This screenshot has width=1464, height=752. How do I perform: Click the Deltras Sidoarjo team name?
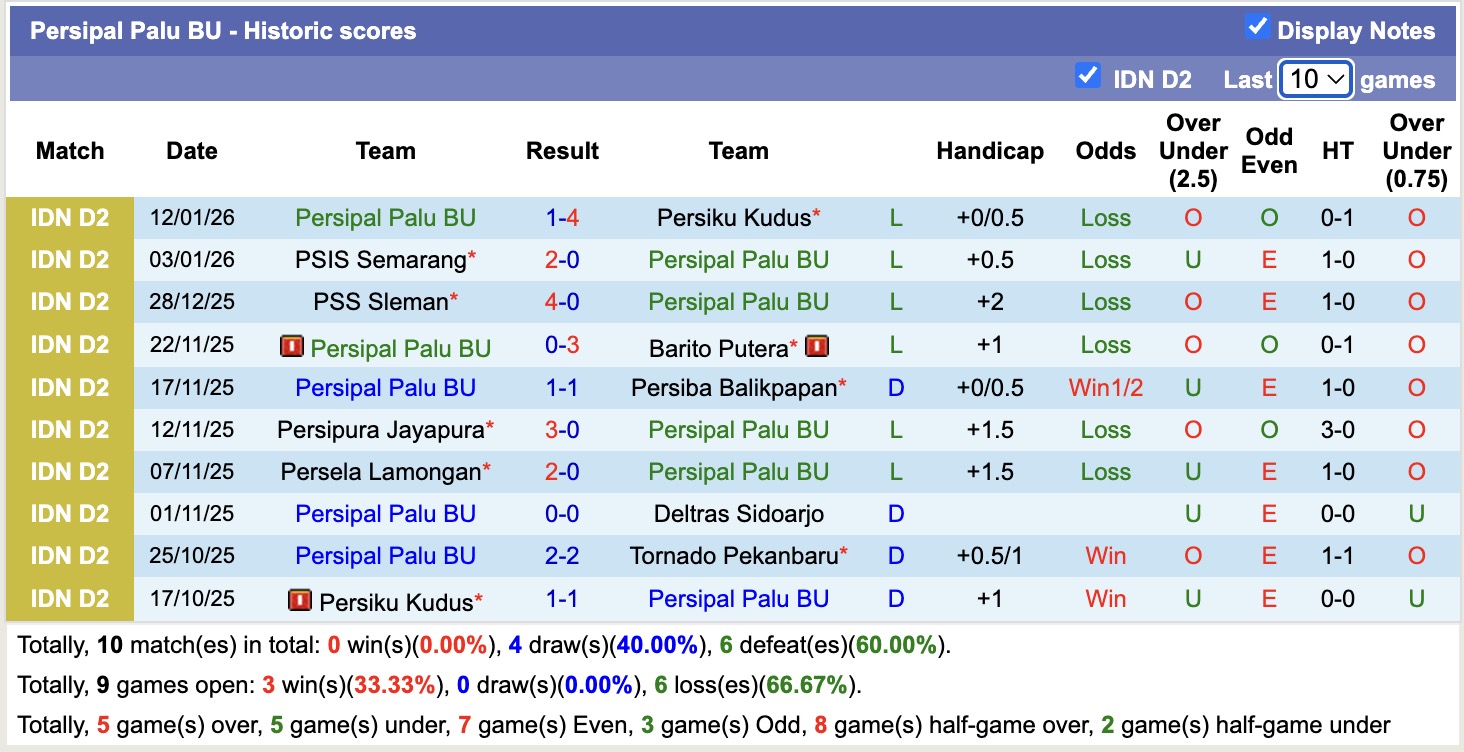738,513
